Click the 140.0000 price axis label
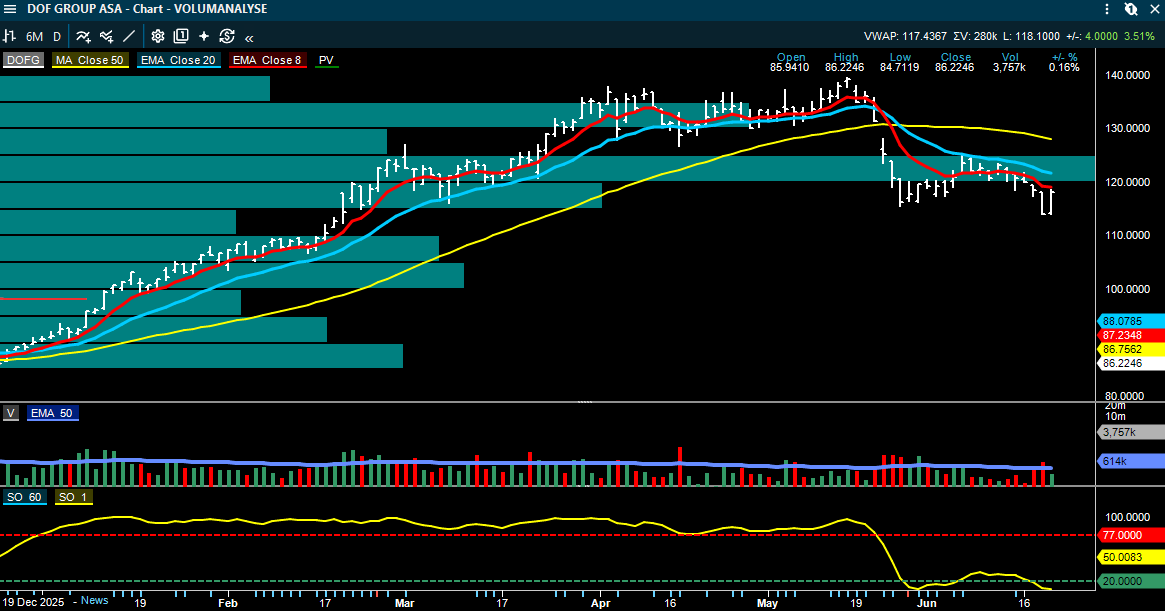This screenshot has width=1165, height=611. (x=1127, y=75)
